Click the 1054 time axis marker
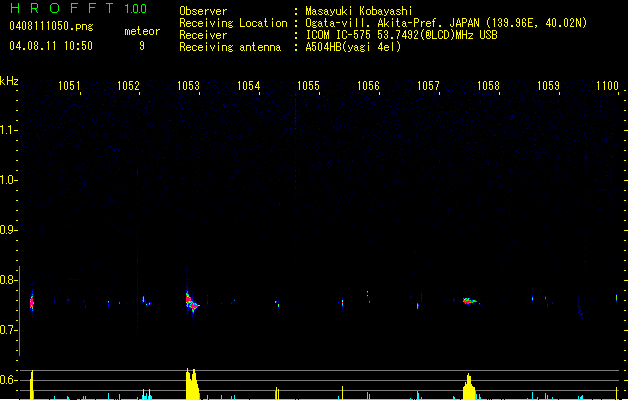The height and width of the screenshot is (400, 629). (x=248, y=86)
